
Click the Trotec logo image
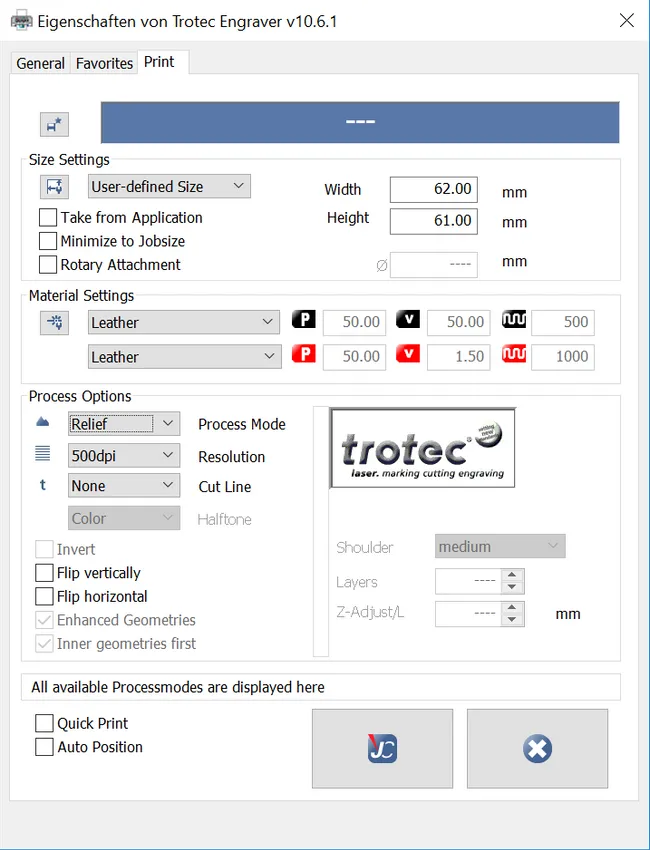(x=422, y=448)
